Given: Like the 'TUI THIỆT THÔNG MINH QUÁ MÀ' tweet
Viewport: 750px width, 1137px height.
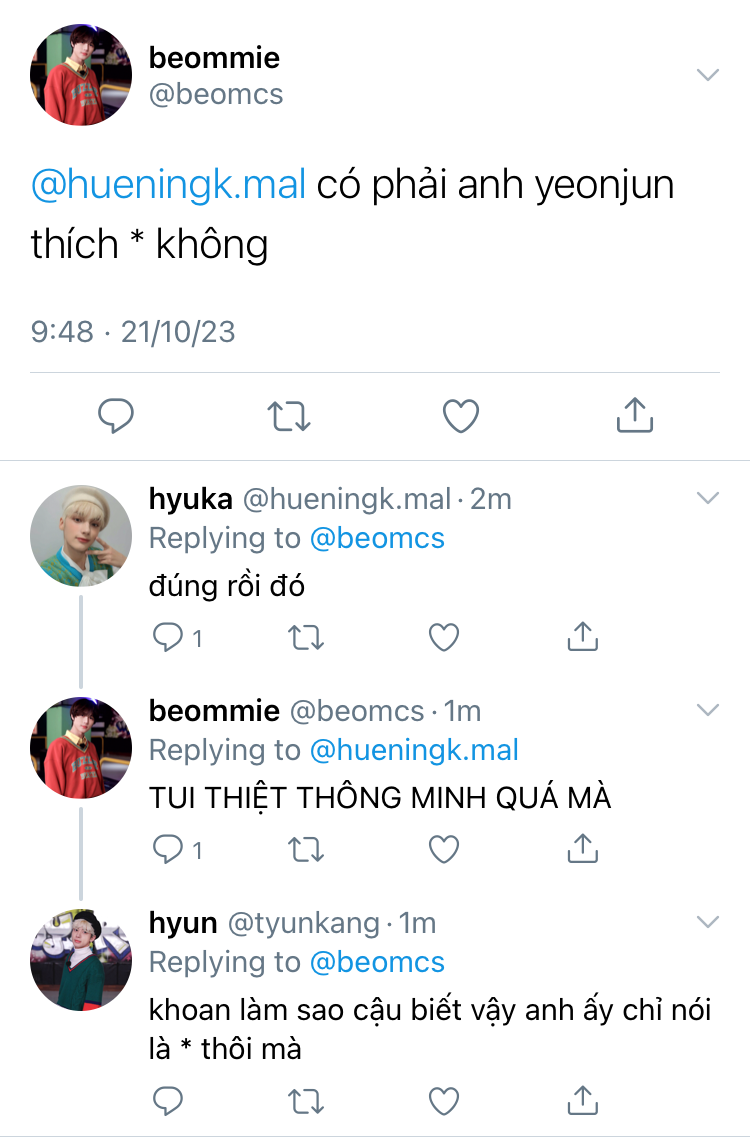Looking at the screenshot, I should click(444, 849).
